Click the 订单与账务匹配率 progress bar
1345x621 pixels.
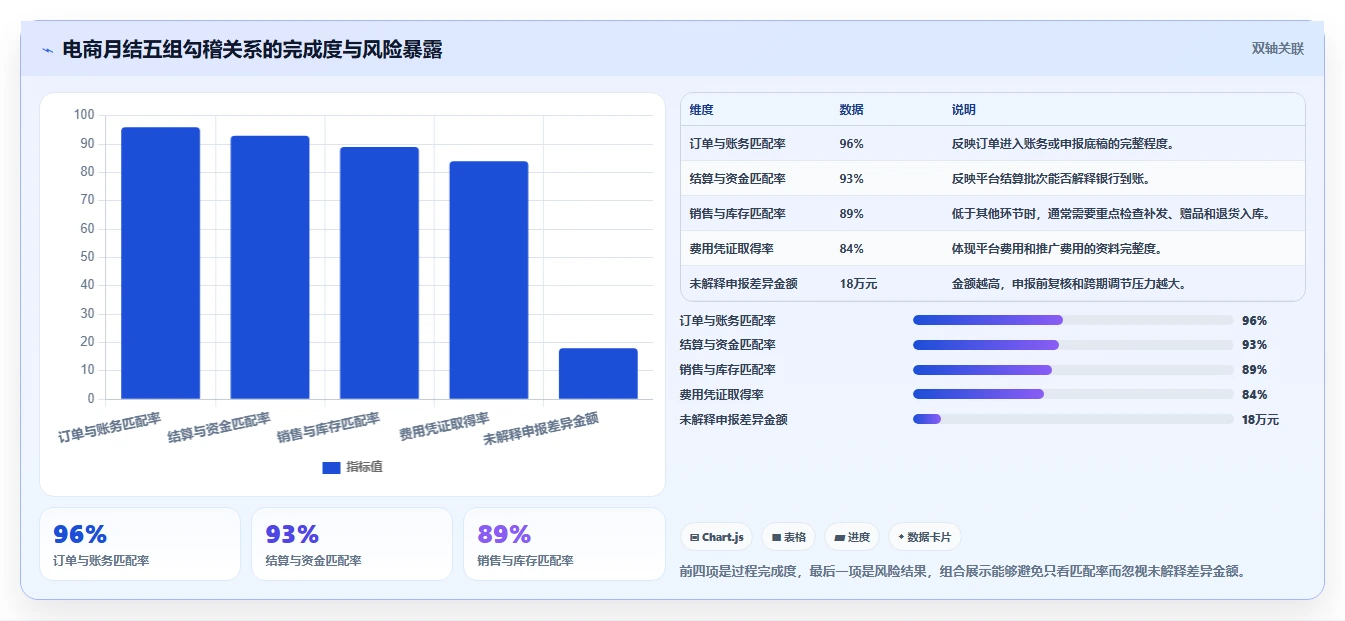(1073, 320)
